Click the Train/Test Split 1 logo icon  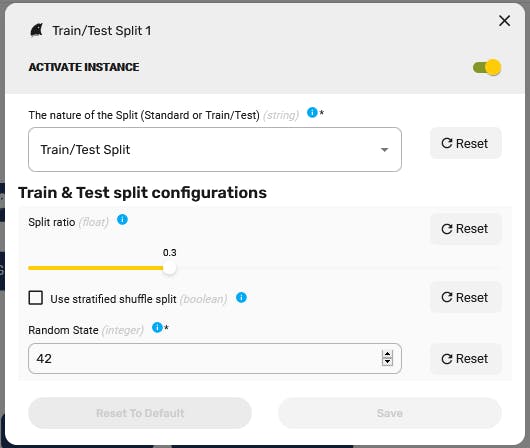37,30
